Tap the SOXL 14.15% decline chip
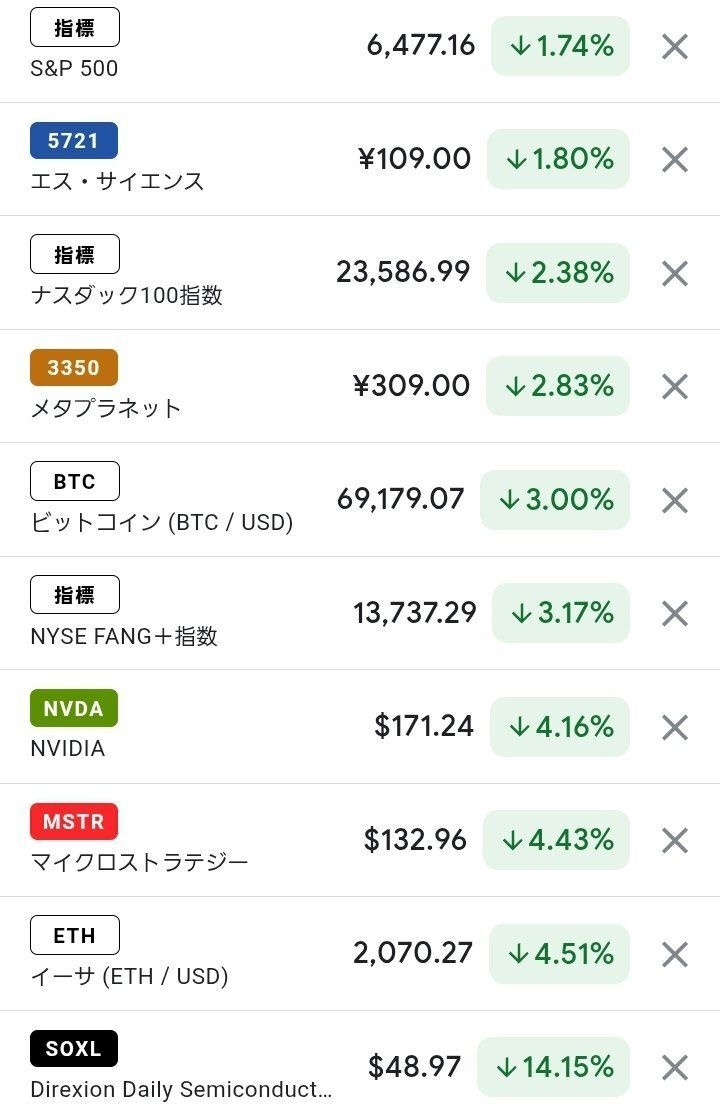 [553, 1067]
